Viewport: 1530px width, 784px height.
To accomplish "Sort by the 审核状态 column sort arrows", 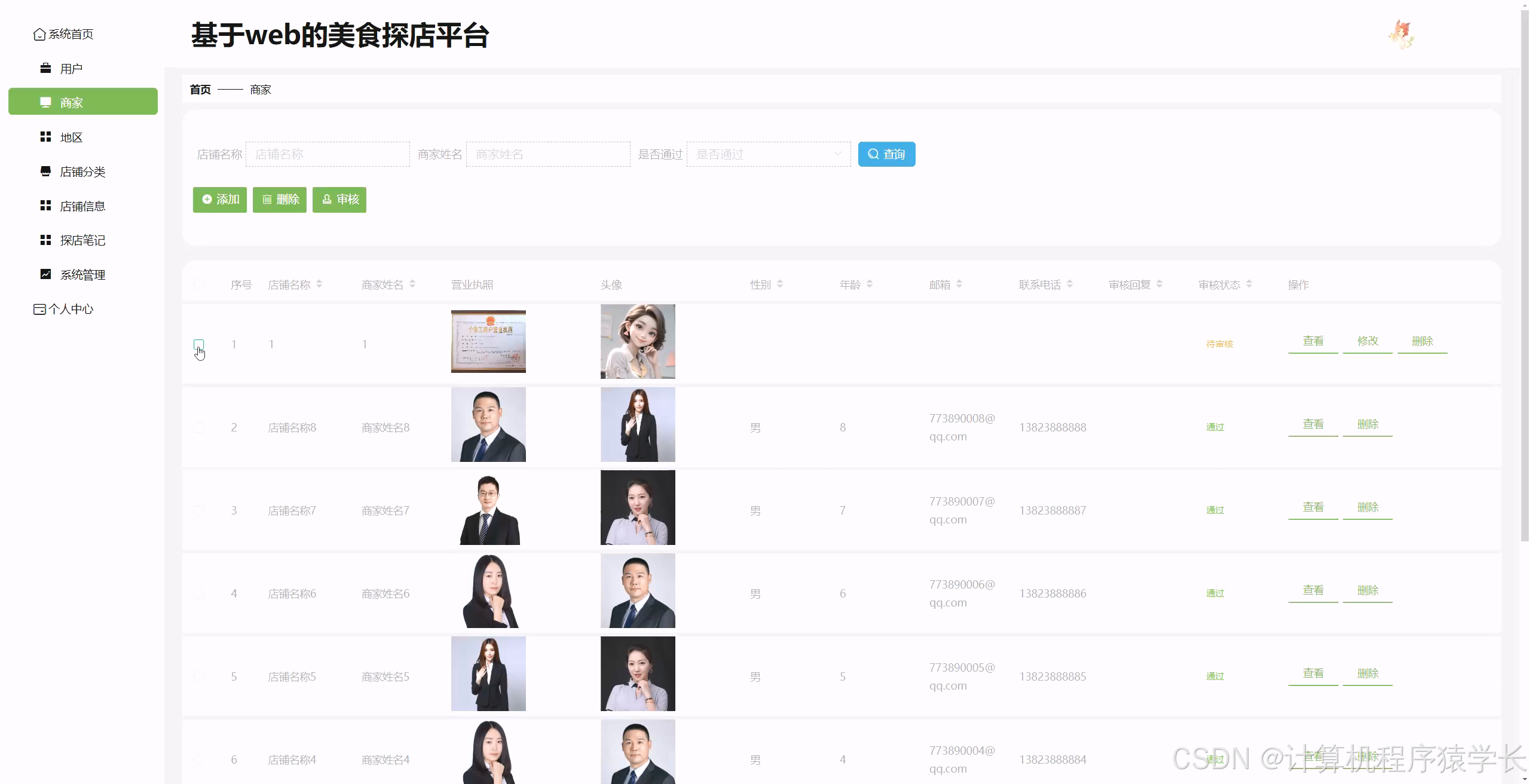I will pyautogui.click(x=1249, y=284).
